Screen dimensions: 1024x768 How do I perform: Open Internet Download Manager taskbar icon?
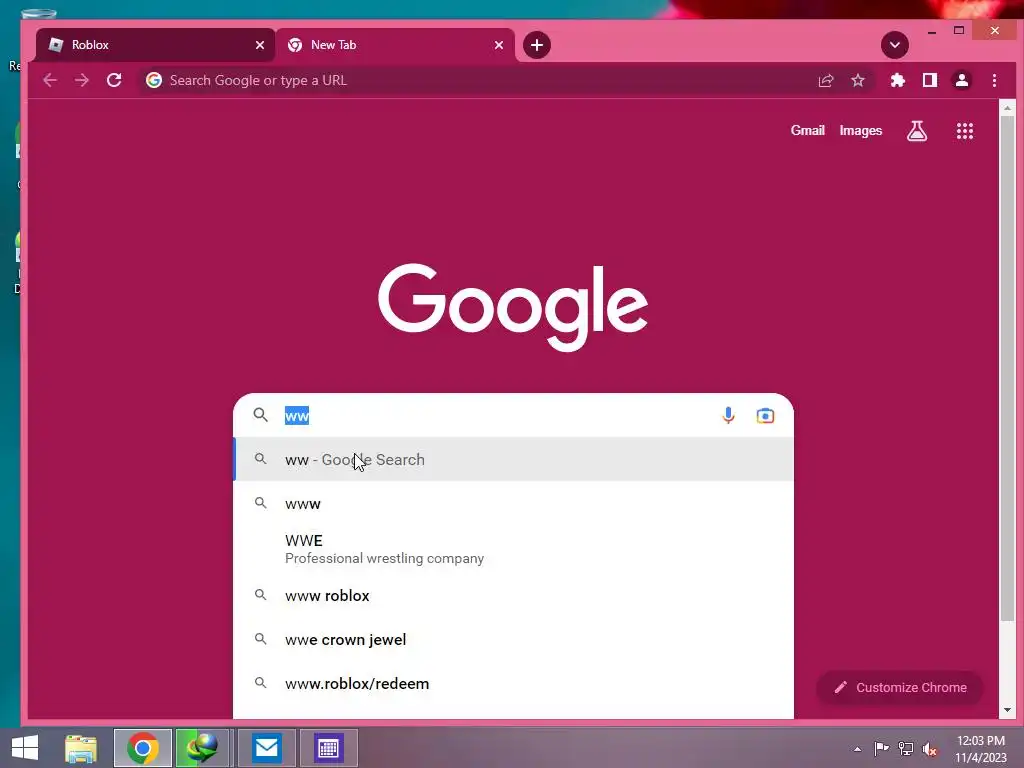coord(202,748)
